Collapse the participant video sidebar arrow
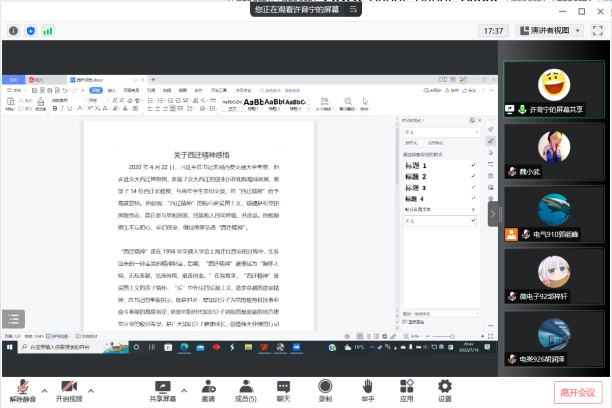Screen dimensions: 612x408 493,214
